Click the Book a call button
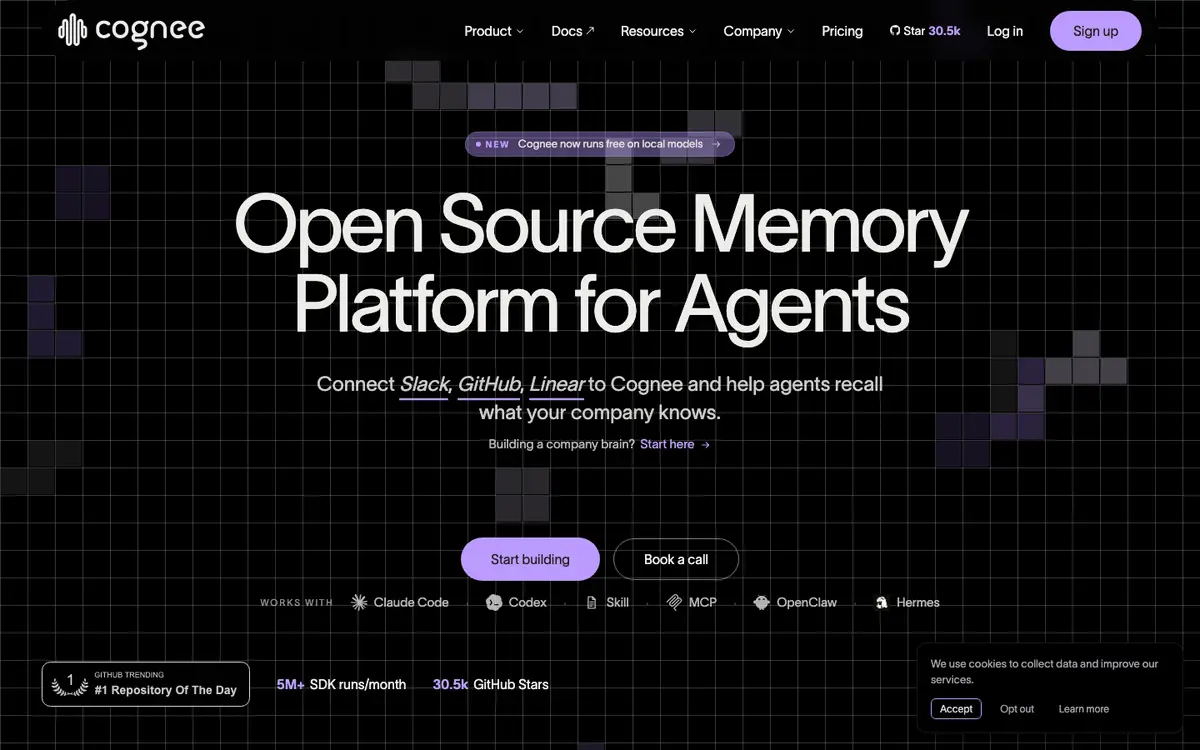Image resolution: width=1200 pixels, height=750 pixels. point(676,559)
